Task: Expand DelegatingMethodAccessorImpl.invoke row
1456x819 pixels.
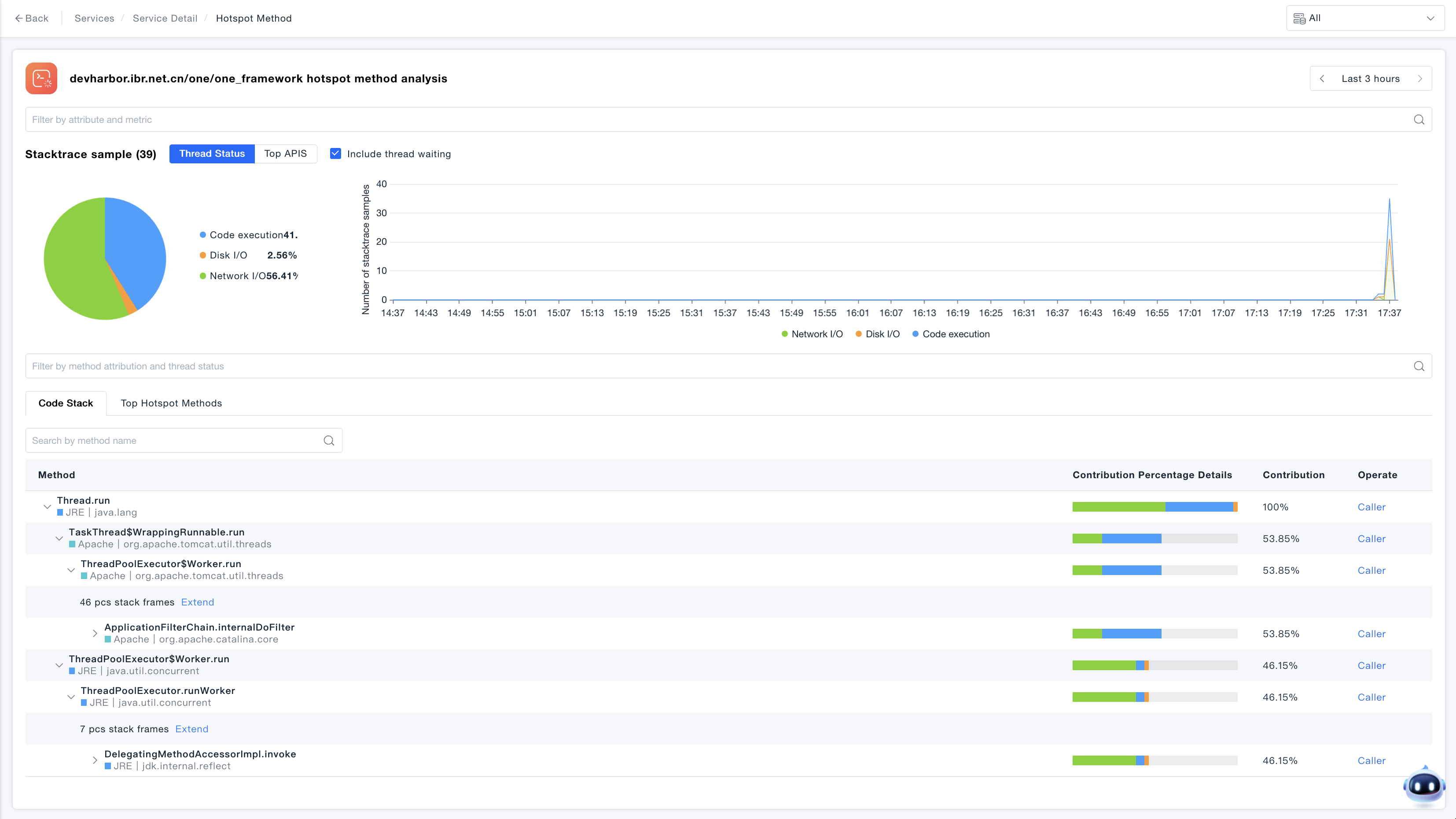Action: 95,760
